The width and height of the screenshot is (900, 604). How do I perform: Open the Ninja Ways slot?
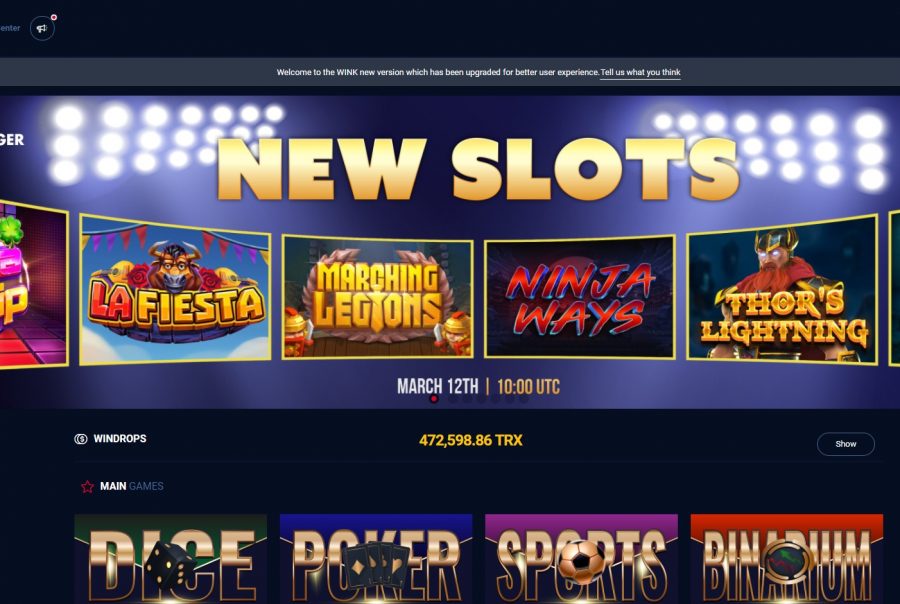(580, 297)
